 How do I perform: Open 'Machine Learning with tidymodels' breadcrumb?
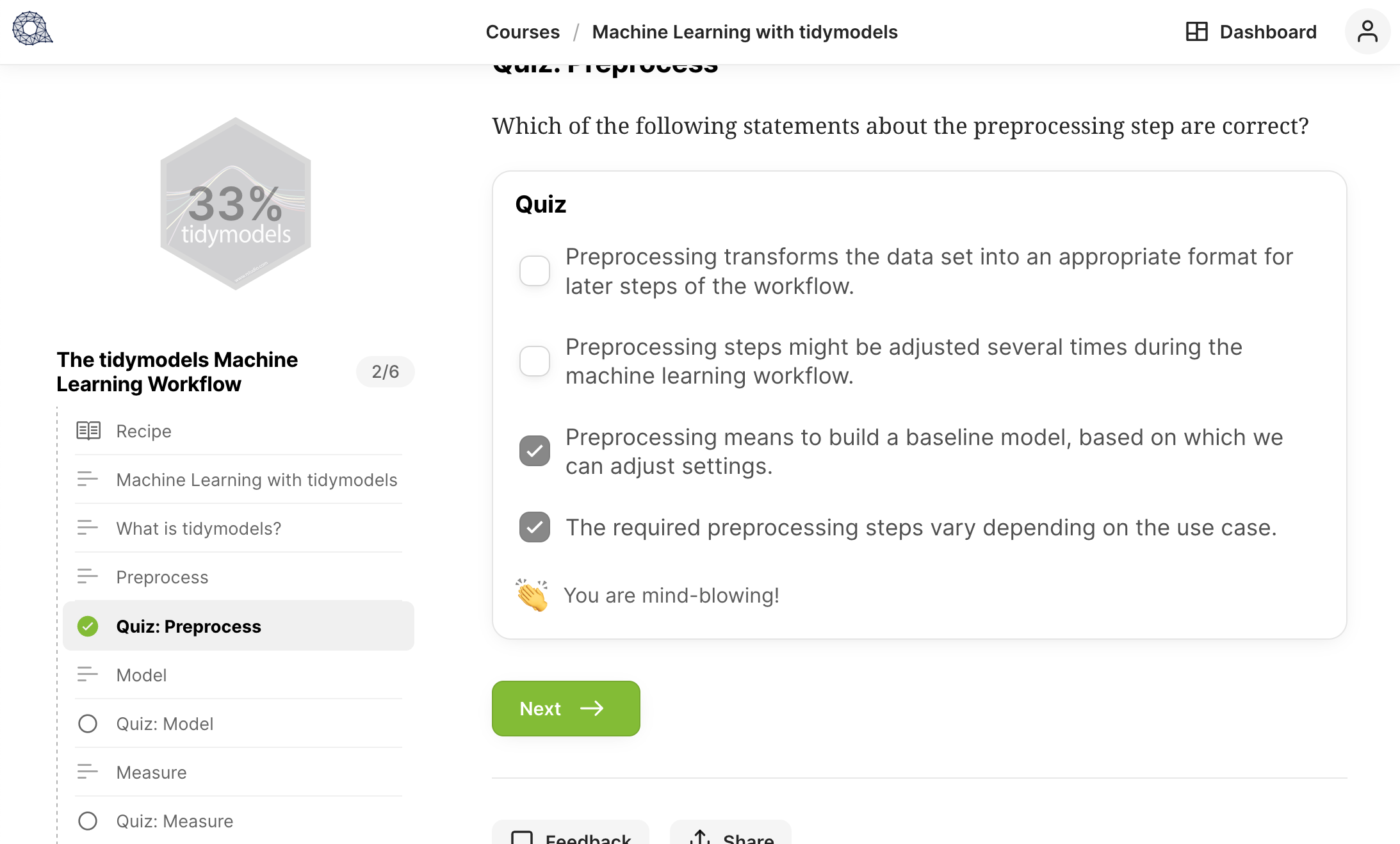(x=745, y=32)
